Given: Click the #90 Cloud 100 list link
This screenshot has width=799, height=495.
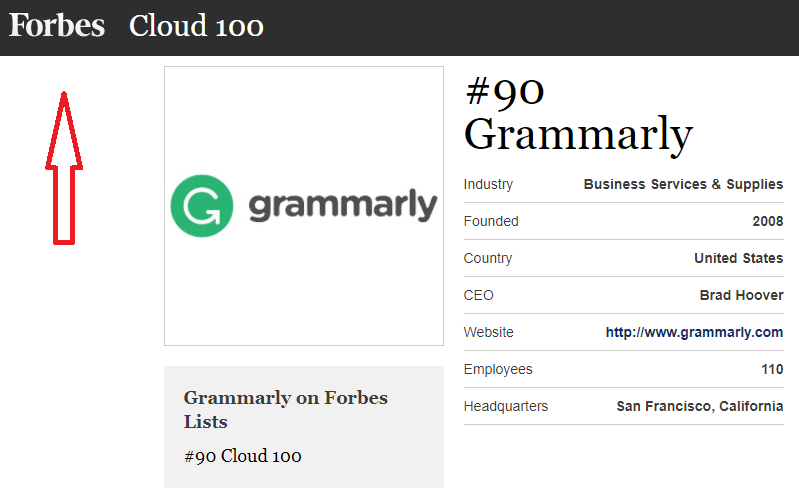Looking at the screenshot, I should pos(243,456).
